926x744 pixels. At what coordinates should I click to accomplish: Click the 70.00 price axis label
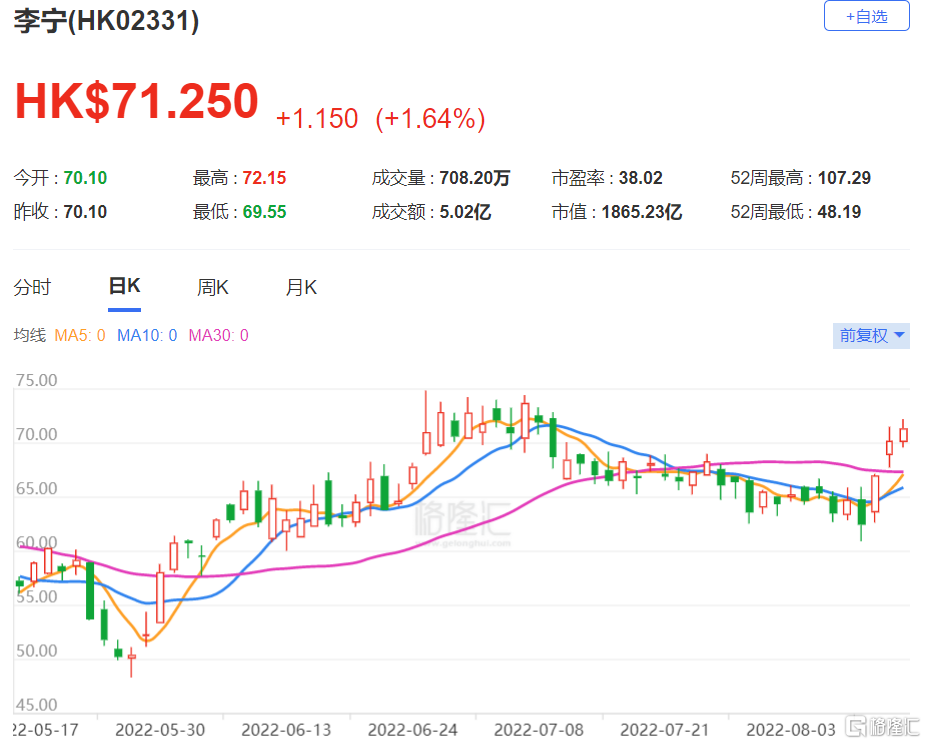37,434
